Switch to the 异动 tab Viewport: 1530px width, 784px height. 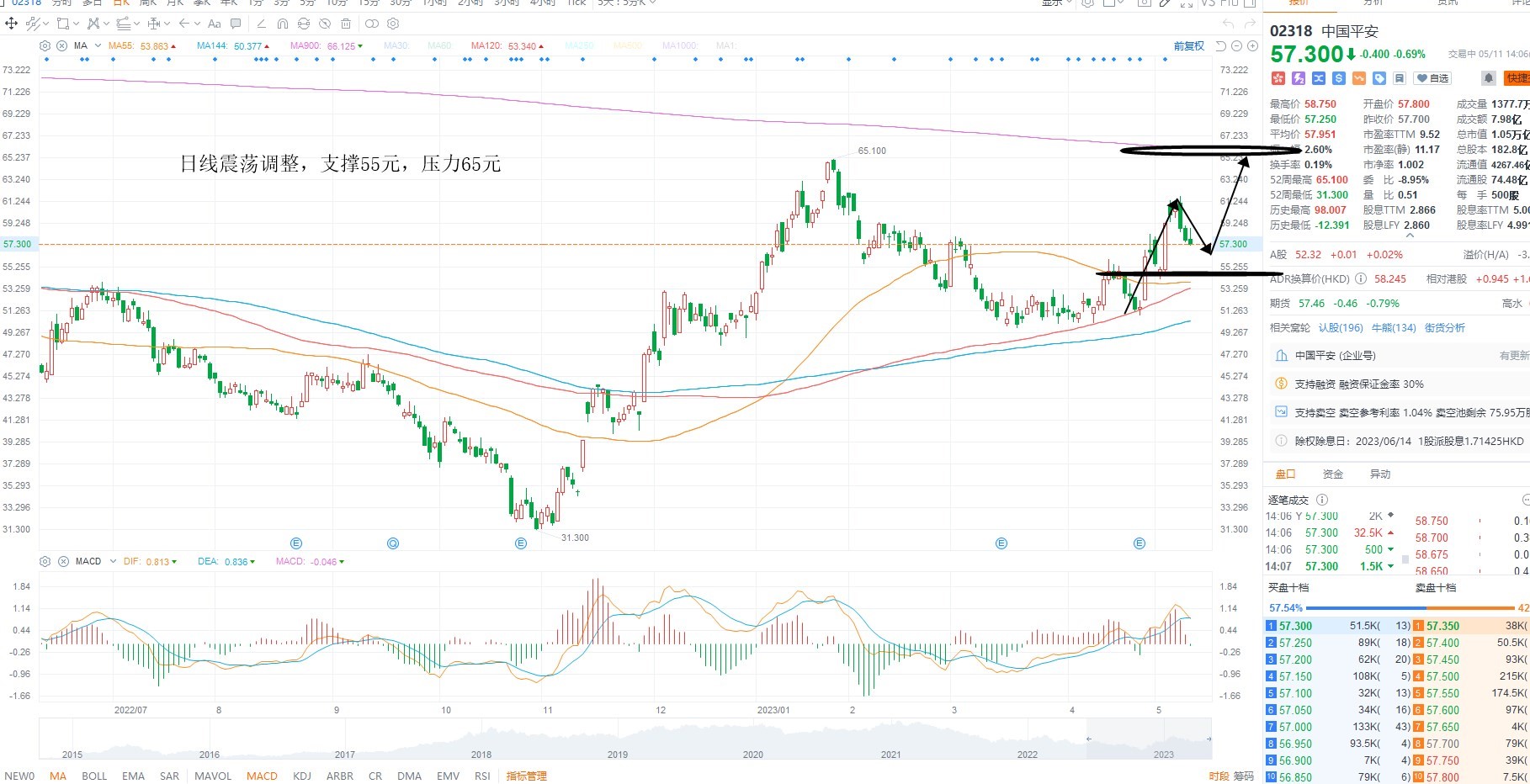[x=1380, y=474]
